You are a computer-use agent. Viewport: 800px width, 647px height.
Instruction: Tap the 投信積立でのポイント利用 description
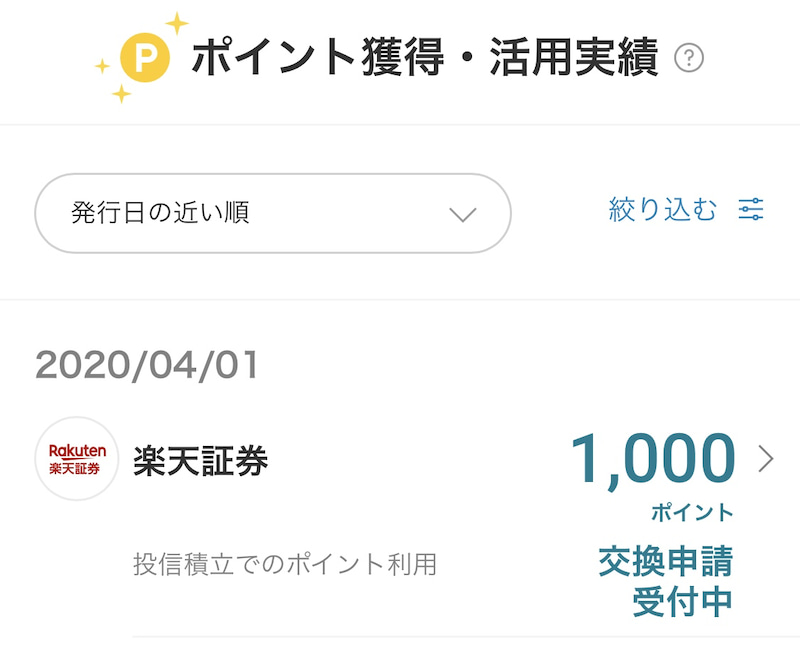click(x=285, y=564)
